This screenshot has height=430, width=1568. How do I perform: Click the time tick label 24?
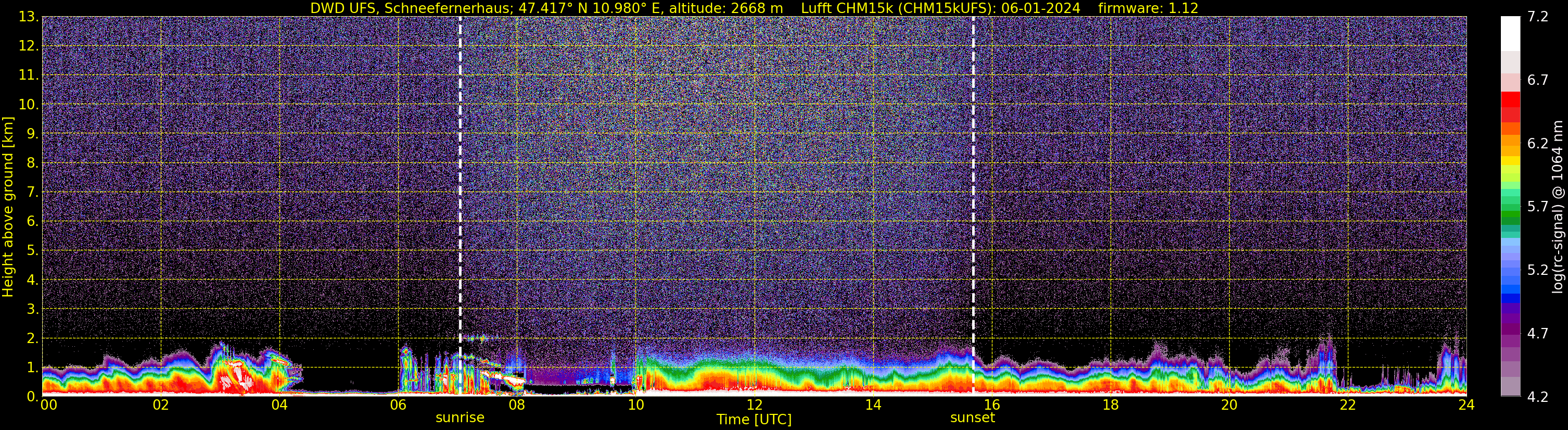1467,405
